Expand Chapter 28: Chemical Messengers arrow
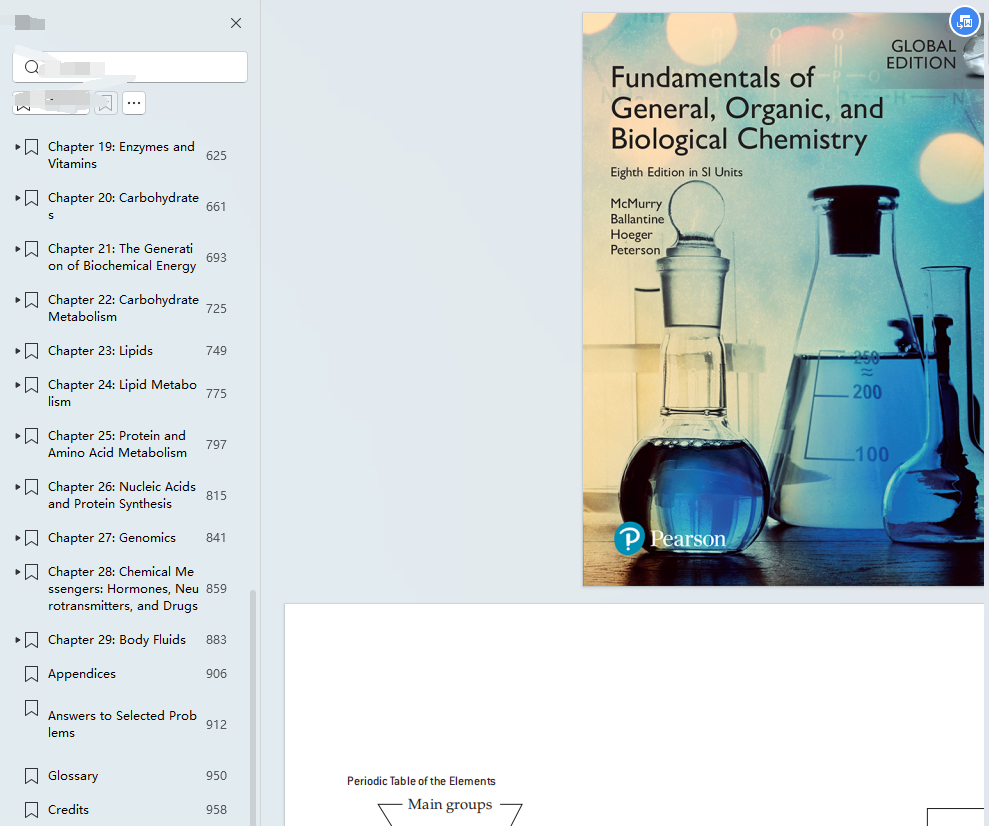The height and width of the screenshot is (826, 989). 18,573
